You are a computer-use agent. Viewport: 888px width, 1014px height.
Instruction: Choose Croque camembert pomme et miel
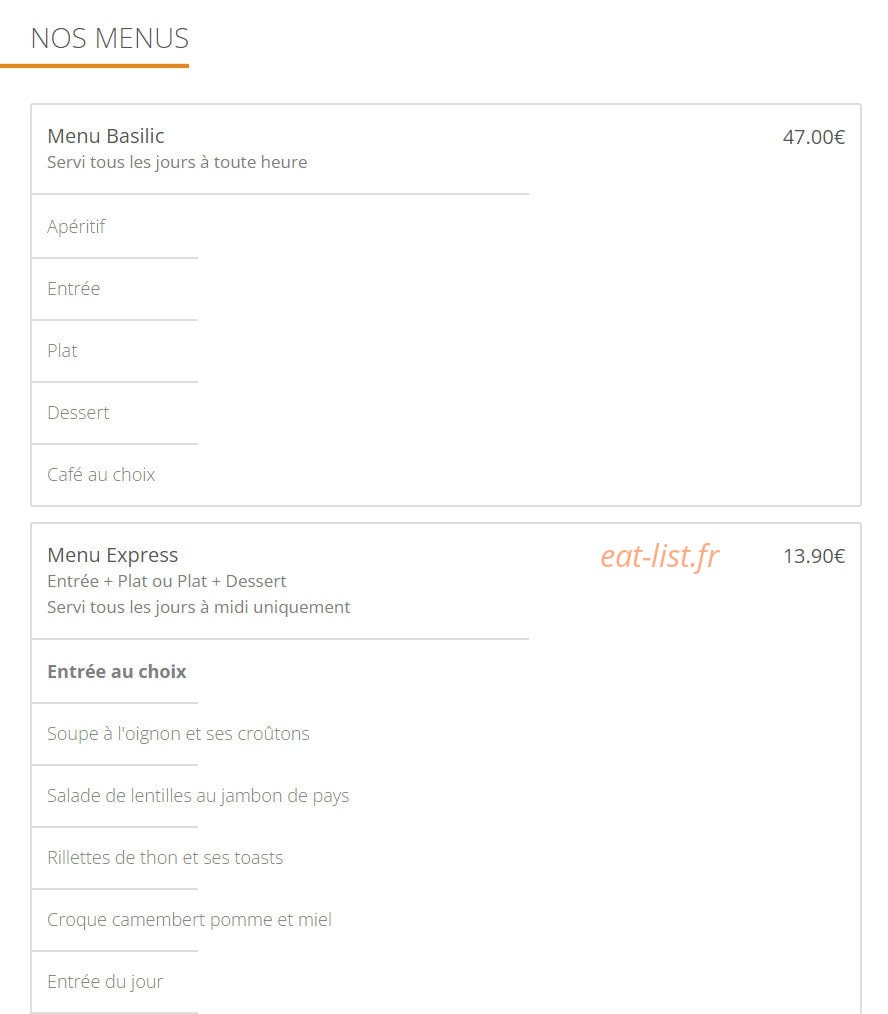tap(190, 920)
